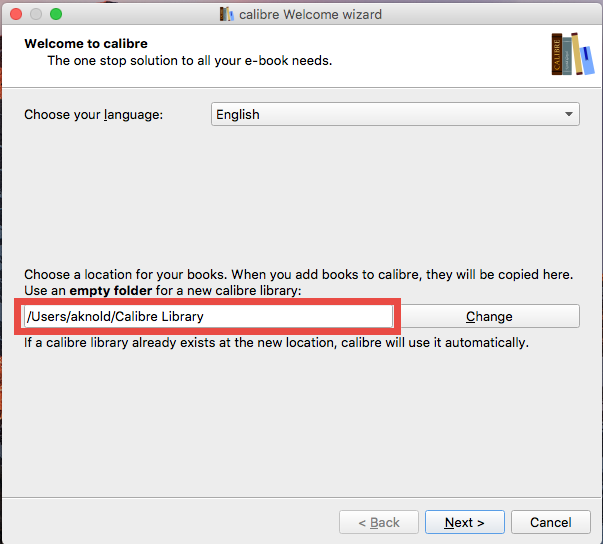
Task: Click the "calibre Welcome wizard" window title
Action: tap(310, 15)
